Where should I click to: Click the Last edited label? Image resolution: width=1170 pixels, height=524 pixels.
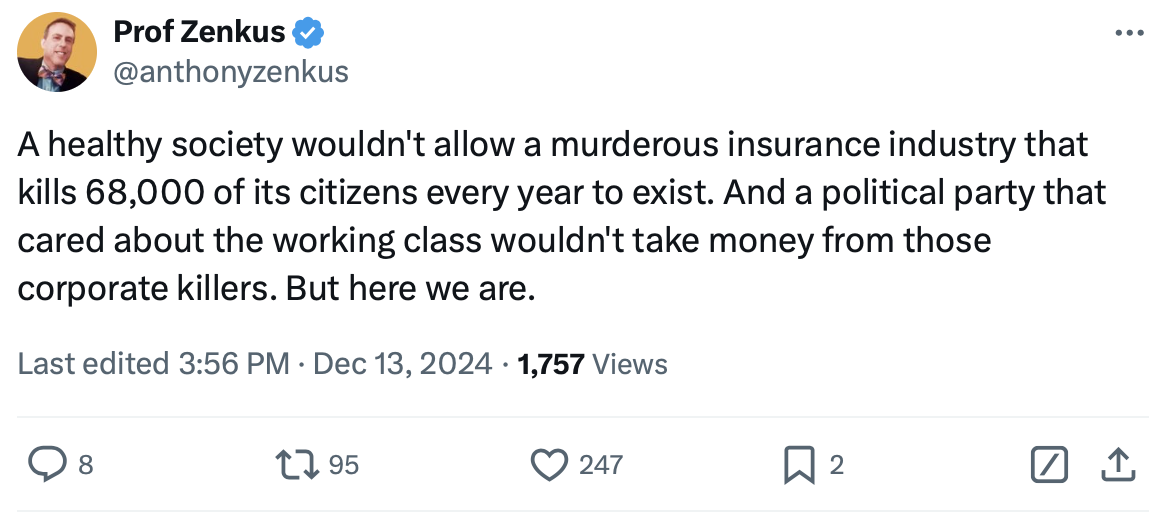coord(92,364)
